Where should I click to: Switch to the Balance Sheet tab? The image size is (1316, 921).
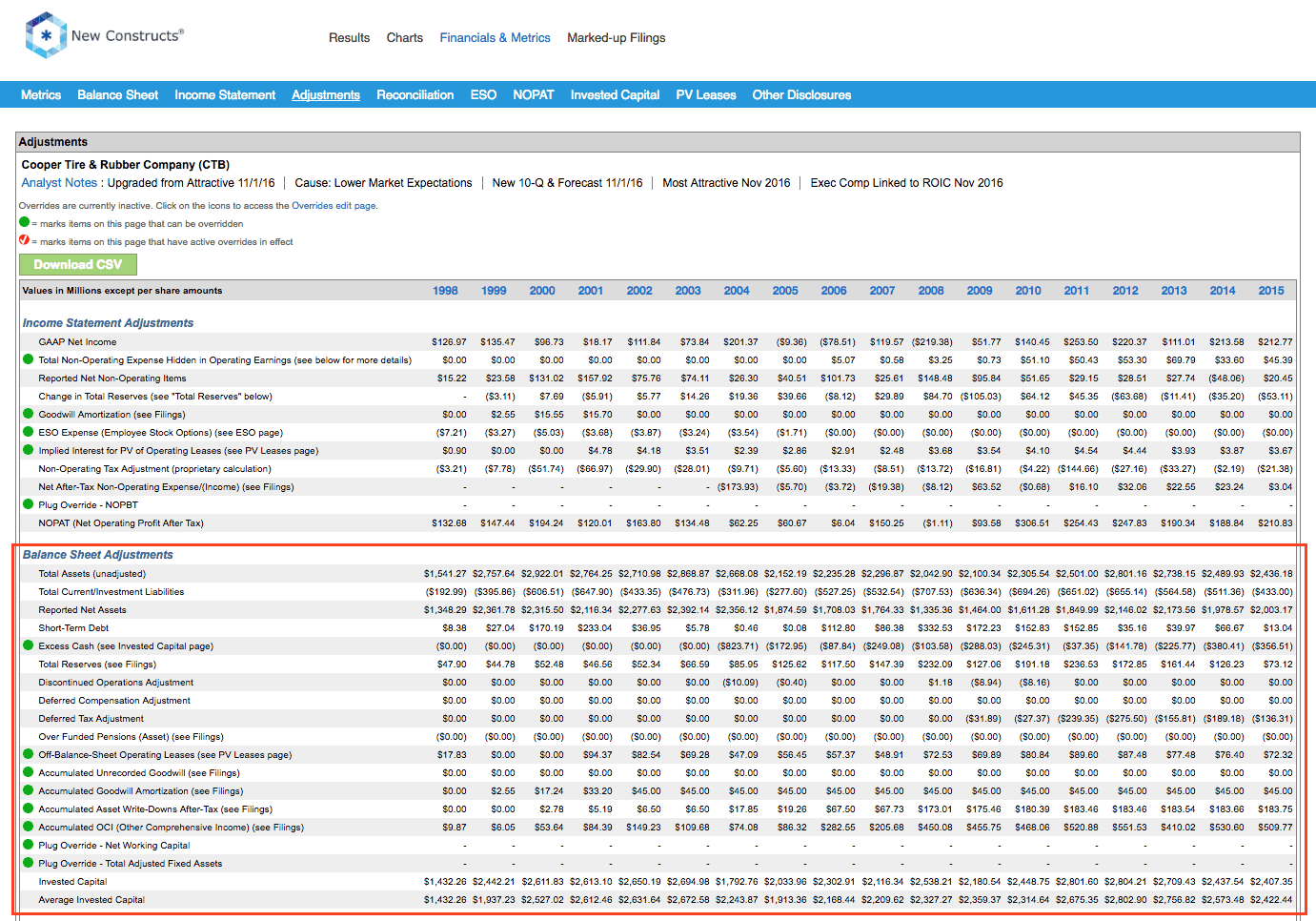pyautogui.click(x=117, y=95)
